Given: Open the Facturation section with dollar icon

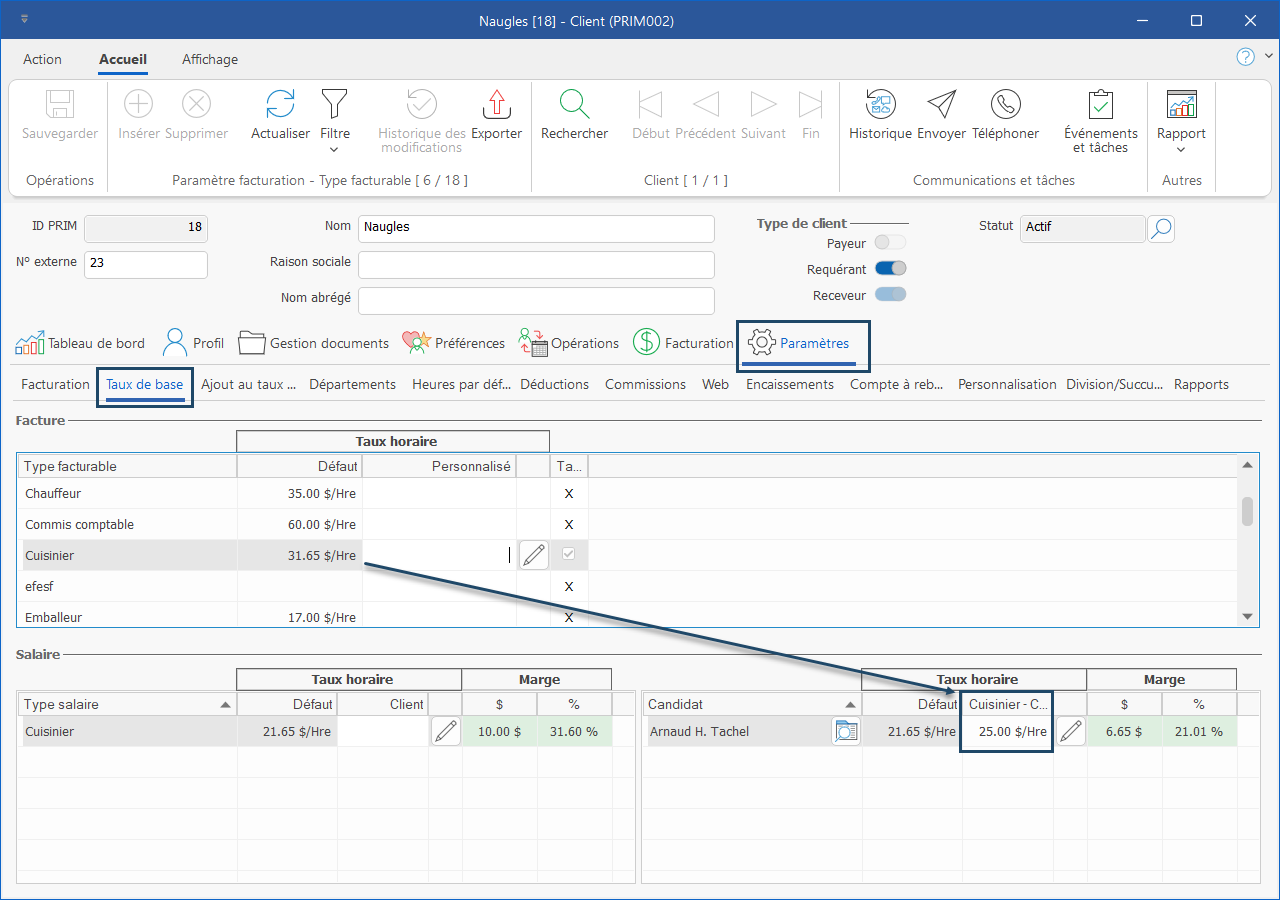Looking at the screenshot, I should [684, 343].
